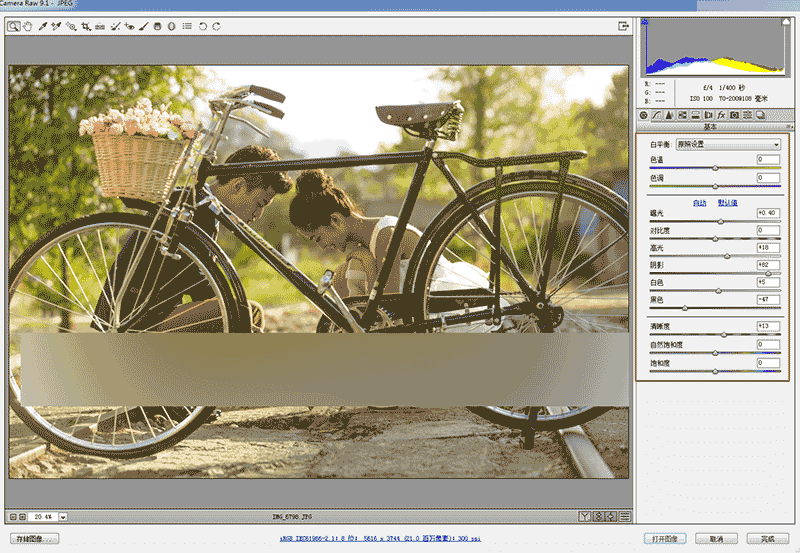Click the exposure (曝光) slider handle
Image resolution: width=800 pixels, height=553 pixels.
coord(720,221)
